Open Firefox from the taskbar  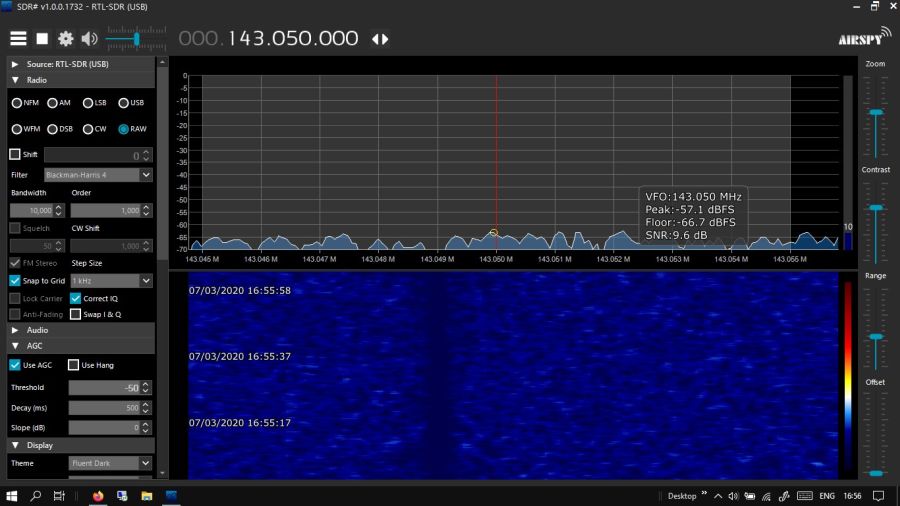(x=98, y=496)
